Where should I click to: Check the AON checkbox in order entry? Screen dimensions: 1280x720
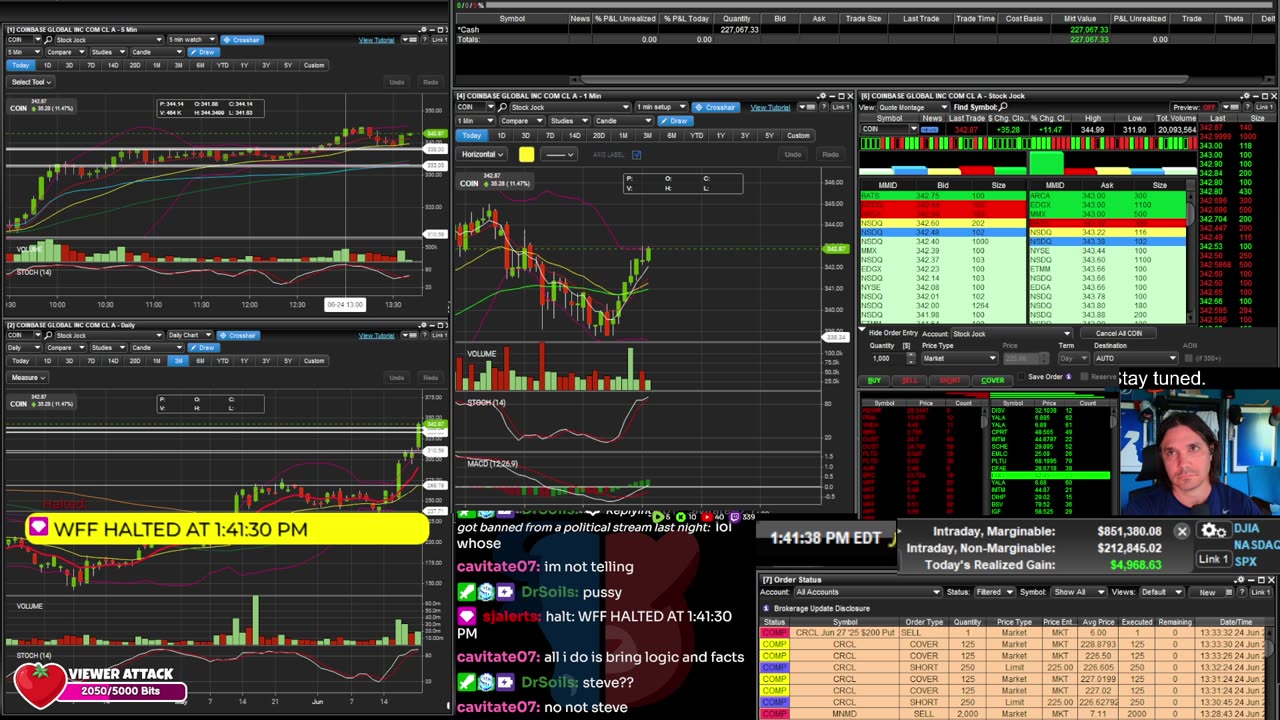pyautogui.click(x=1188, y=358)
